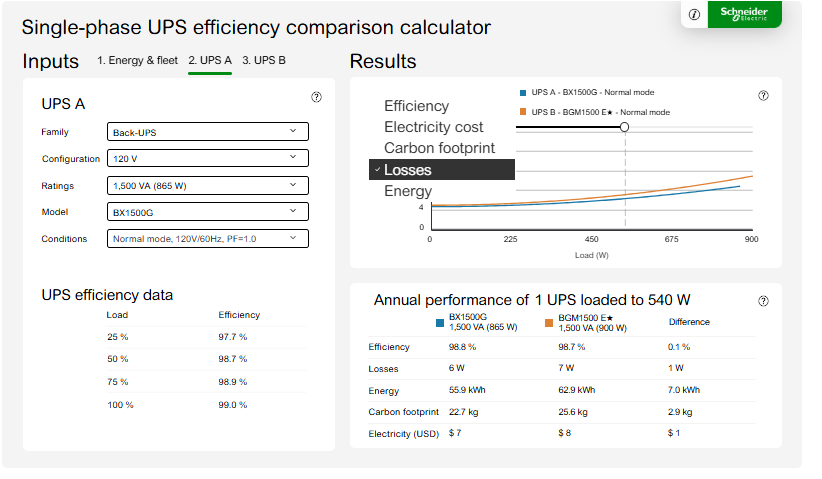Viewport: 822px width, 479px height.
Task: Open help icon in Results chart panel
Action: (x=763, y=95)
